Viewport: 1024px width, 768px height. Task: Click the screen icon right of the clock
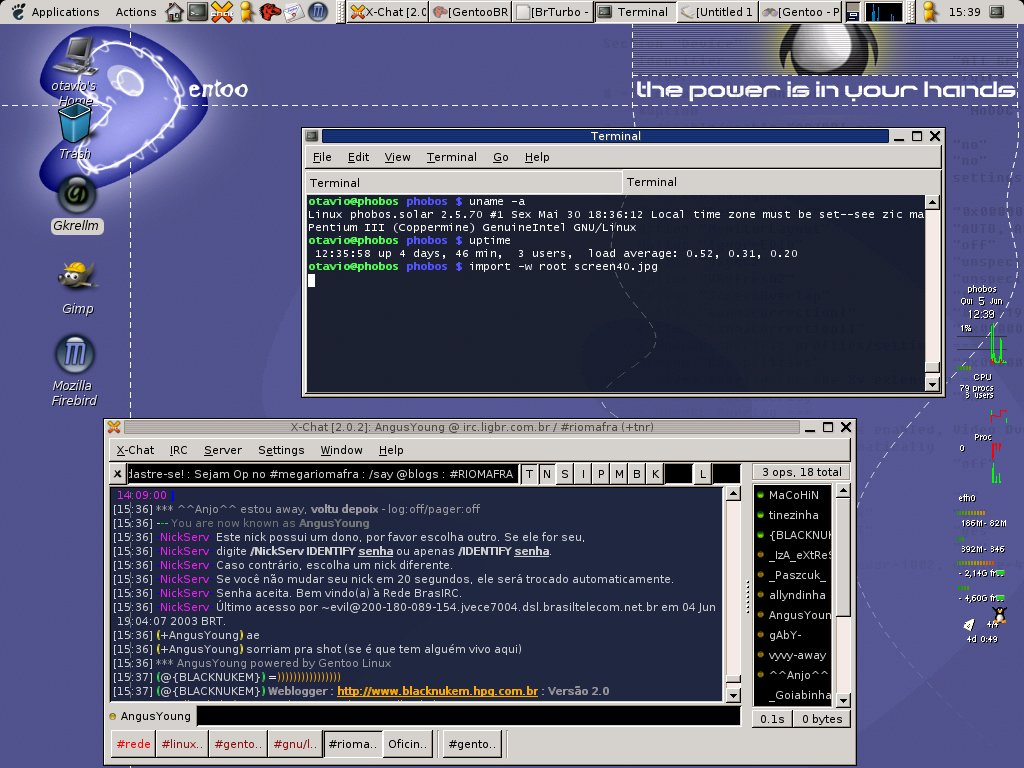(997, 12)
